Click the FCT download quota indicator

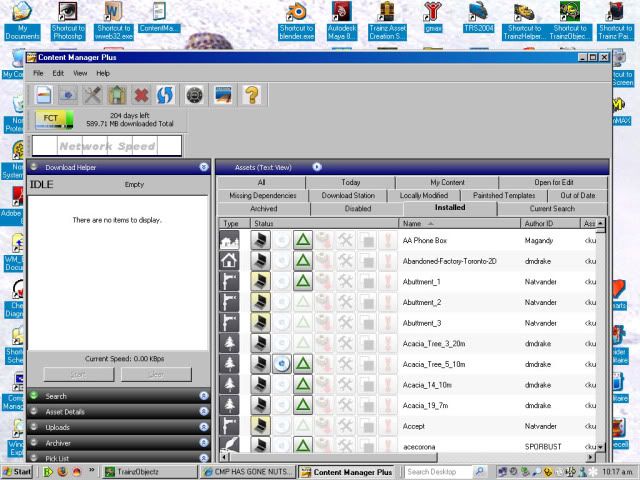(x=52, y=119)
